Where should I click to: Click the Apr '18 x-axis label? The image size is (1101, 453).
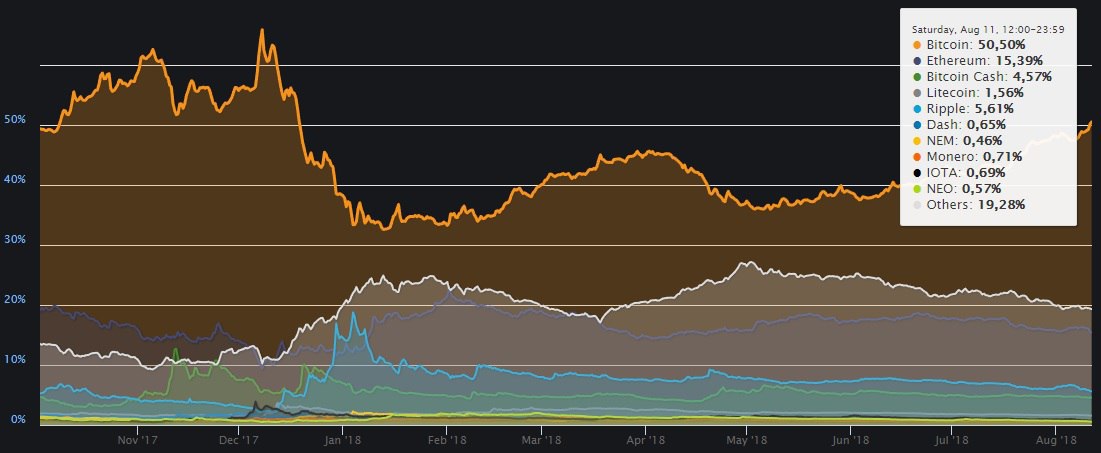645,440
